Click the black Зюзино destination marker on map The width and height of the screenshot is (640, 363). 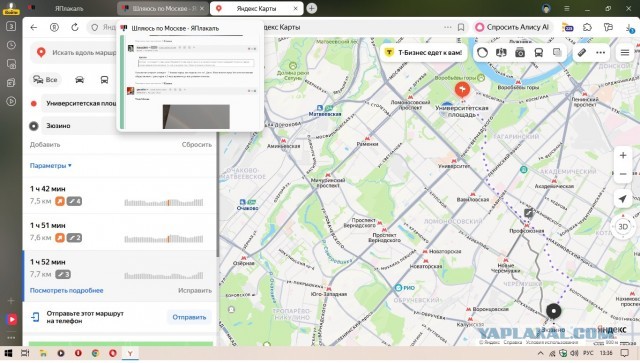coord(553,311)
